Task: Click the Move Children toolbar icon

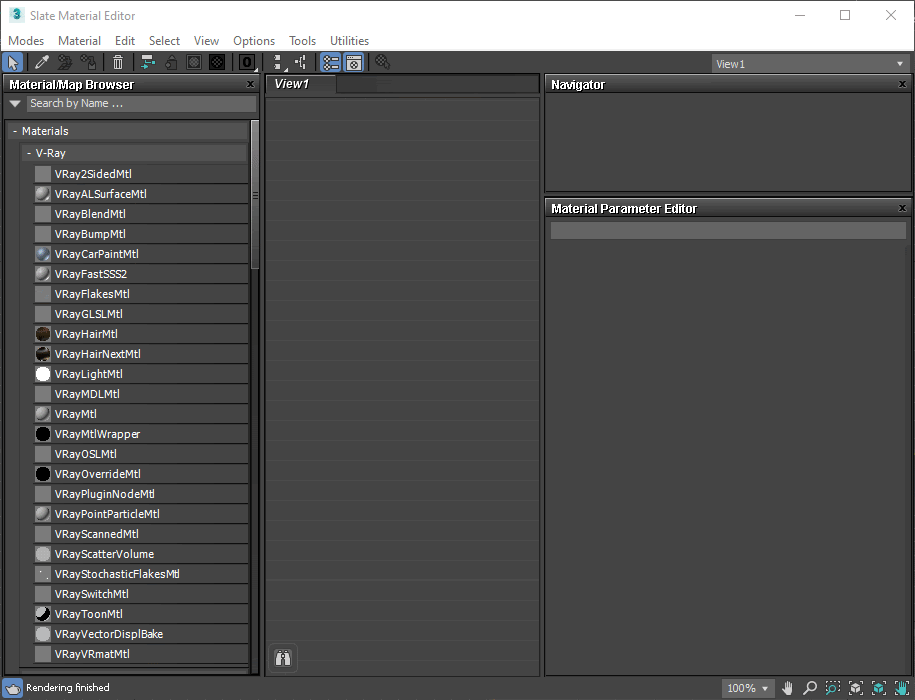Action: click(x=148, y=63)
